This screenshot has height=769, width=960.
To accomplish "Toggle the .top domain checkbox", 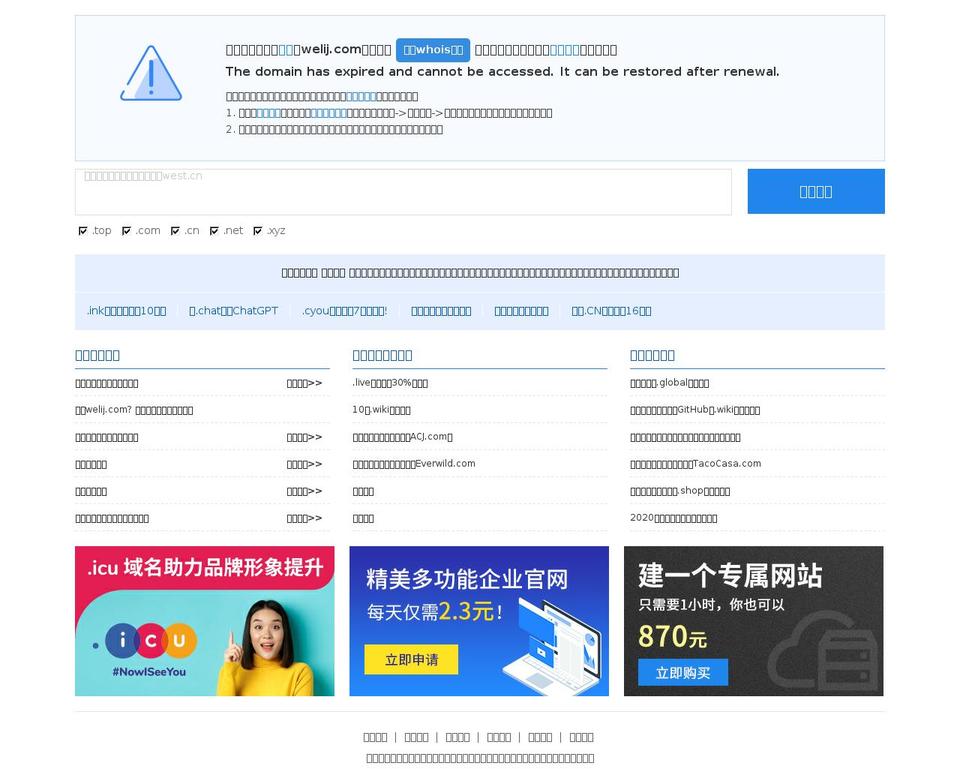I will pyautogui.click(x=83, y=231).
